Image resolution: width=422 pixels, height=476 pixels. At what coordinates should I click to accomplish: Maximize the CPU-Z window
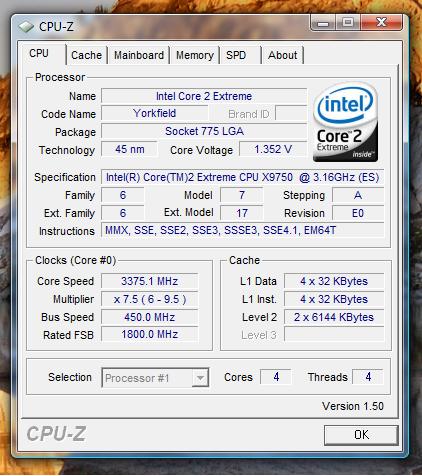348,23
